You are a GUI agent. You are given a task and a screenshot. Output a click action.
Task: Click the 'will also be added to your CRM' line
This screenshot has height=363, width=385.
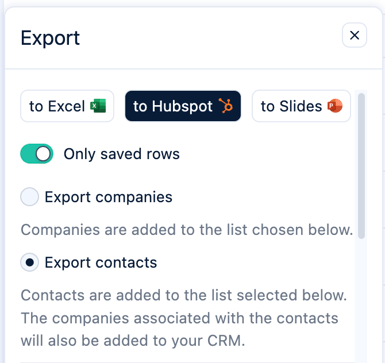[133, 341]
